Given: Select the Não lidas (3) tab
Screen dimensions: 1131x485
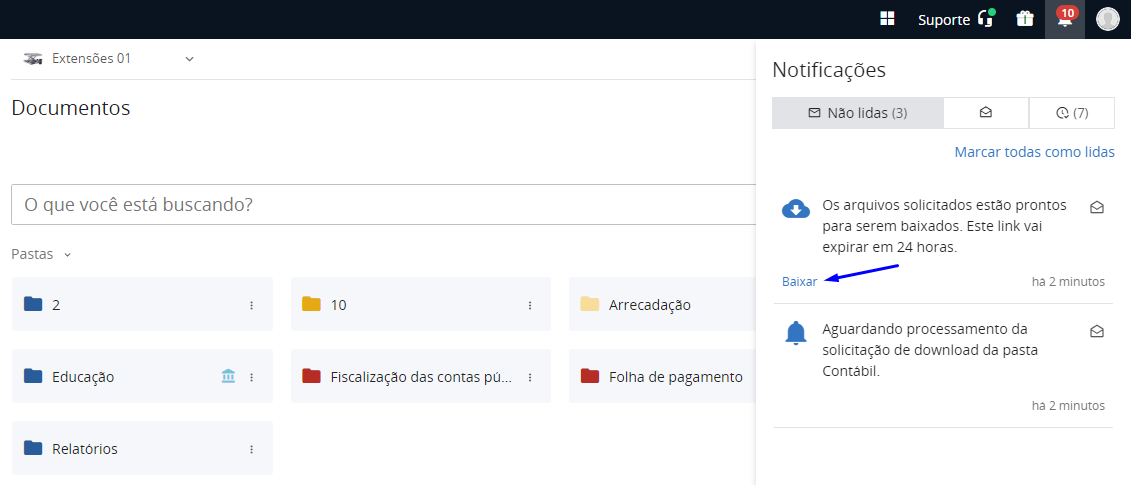Looking at the screenshot, I should click(x=857, y=113).
